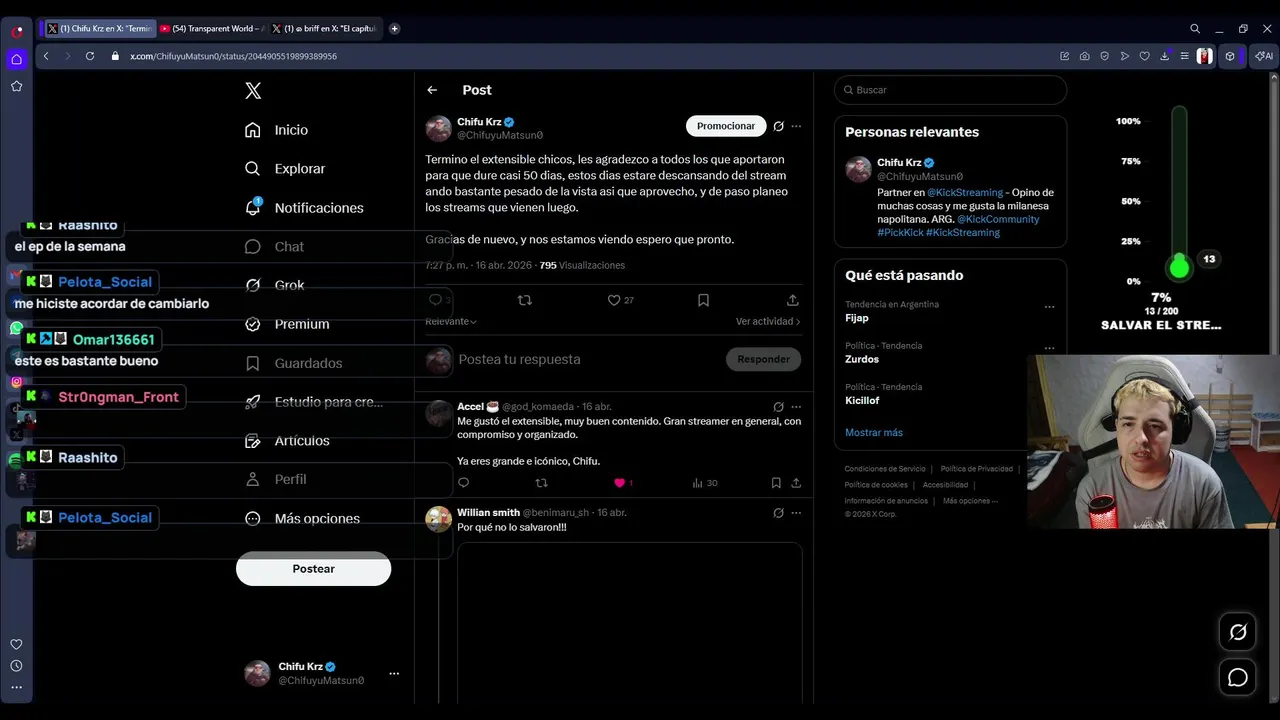1280x720 pixels.
Task: Click the X logo in the sidebar
Action: [x=253, y=91]
